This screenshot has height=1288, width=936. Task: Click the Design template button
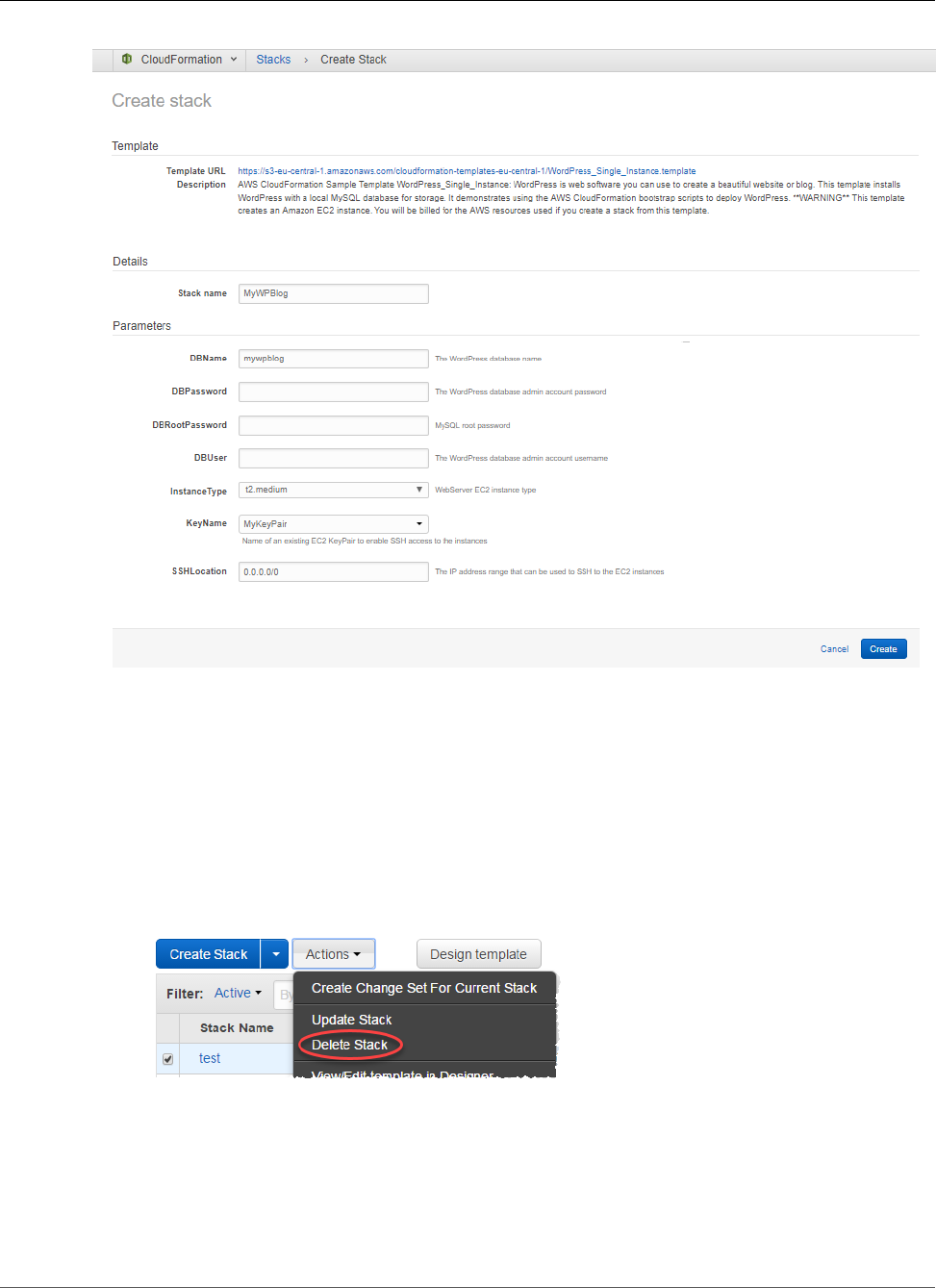pos(478,954)
